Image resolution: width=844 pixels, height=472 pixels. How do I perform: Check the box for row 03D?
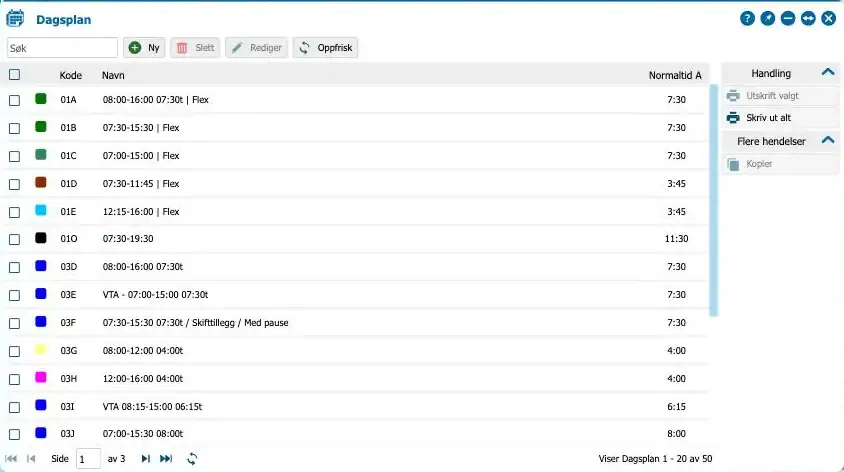(x=15, y=267)
